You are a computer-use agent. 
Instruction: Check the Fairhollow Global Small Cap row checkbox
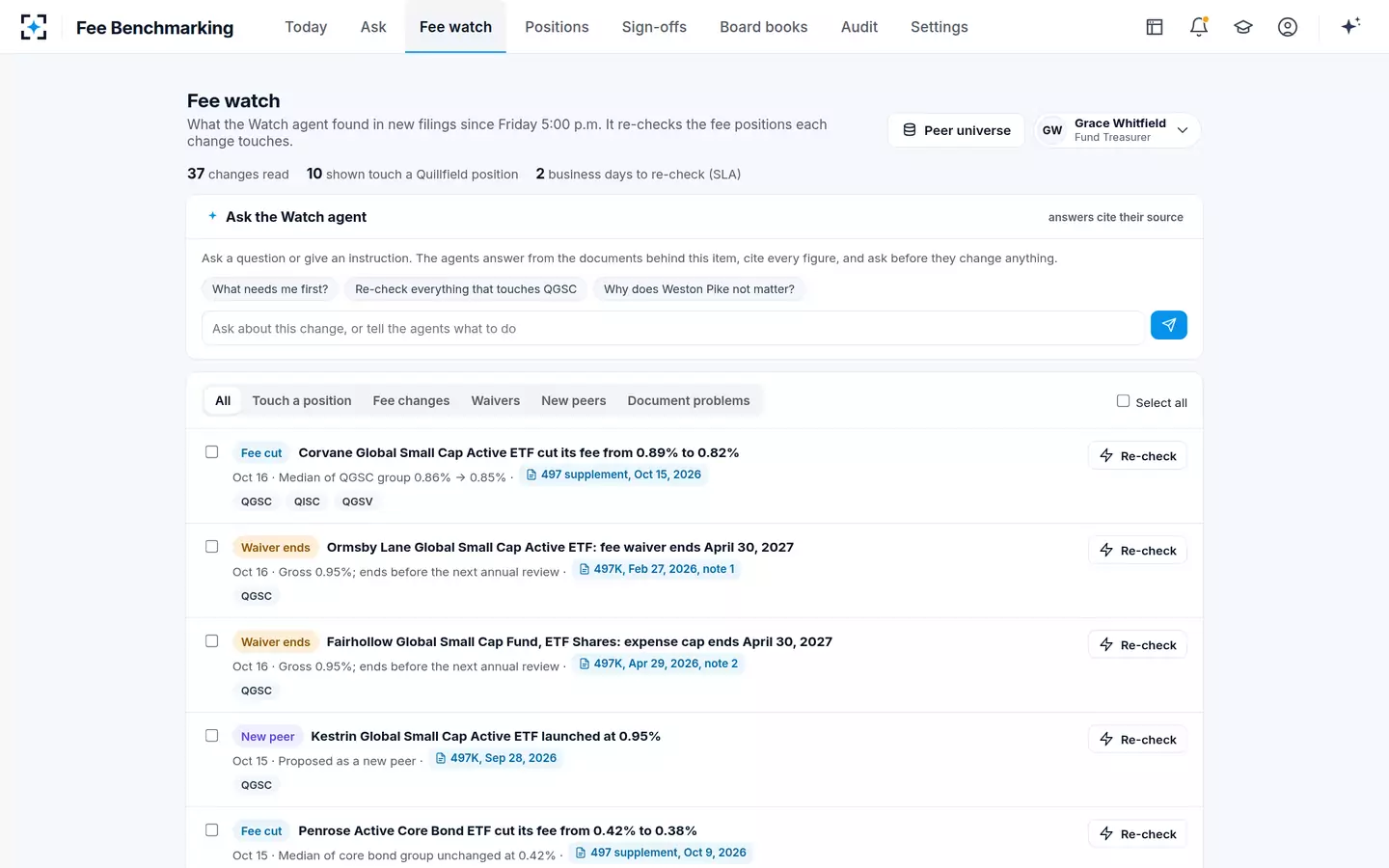pos(212,641)
